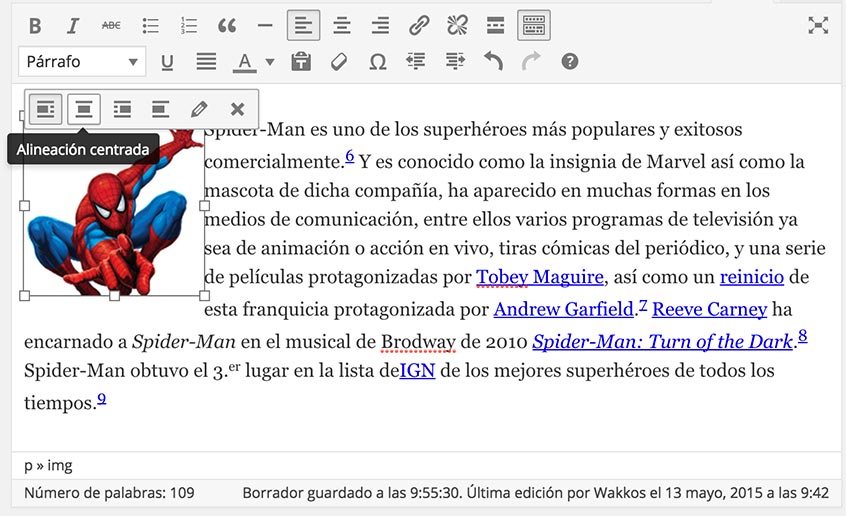This screenshot has width=846, height=516.
Task: Decrease the paragraph indent
Action: point(415,62)
